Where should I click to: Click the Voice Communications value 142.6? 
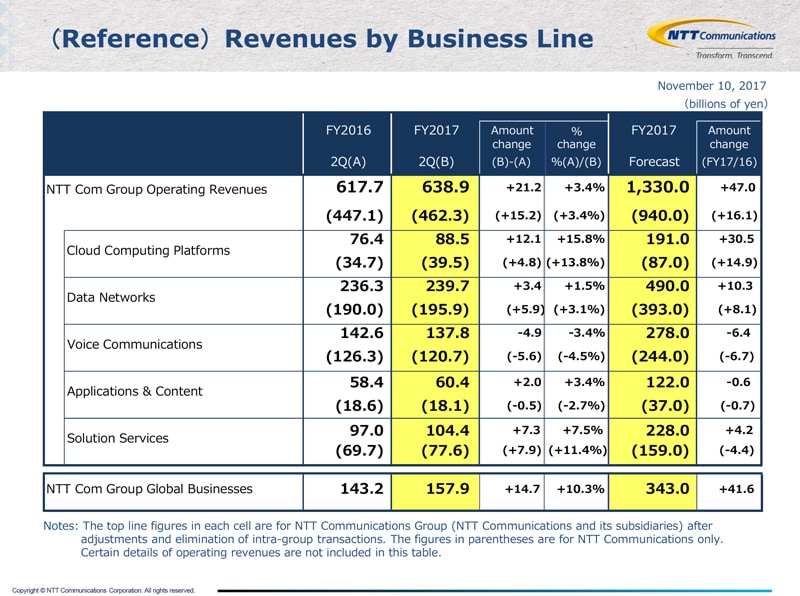click(x=361, y=333)
